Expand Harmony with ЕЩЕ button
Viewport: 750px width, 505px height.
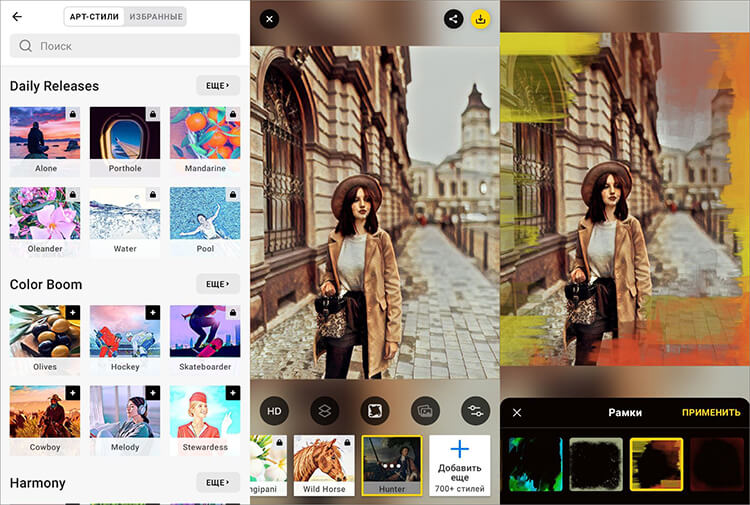(x=218, y=483)
